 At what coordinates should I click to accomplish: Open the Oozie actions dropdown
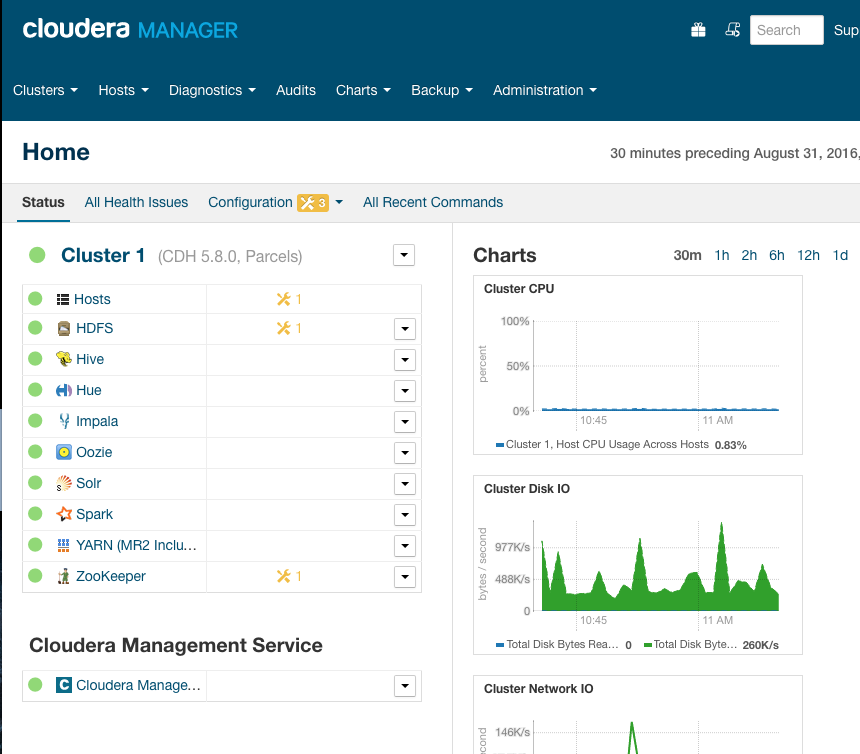point(405,453)
